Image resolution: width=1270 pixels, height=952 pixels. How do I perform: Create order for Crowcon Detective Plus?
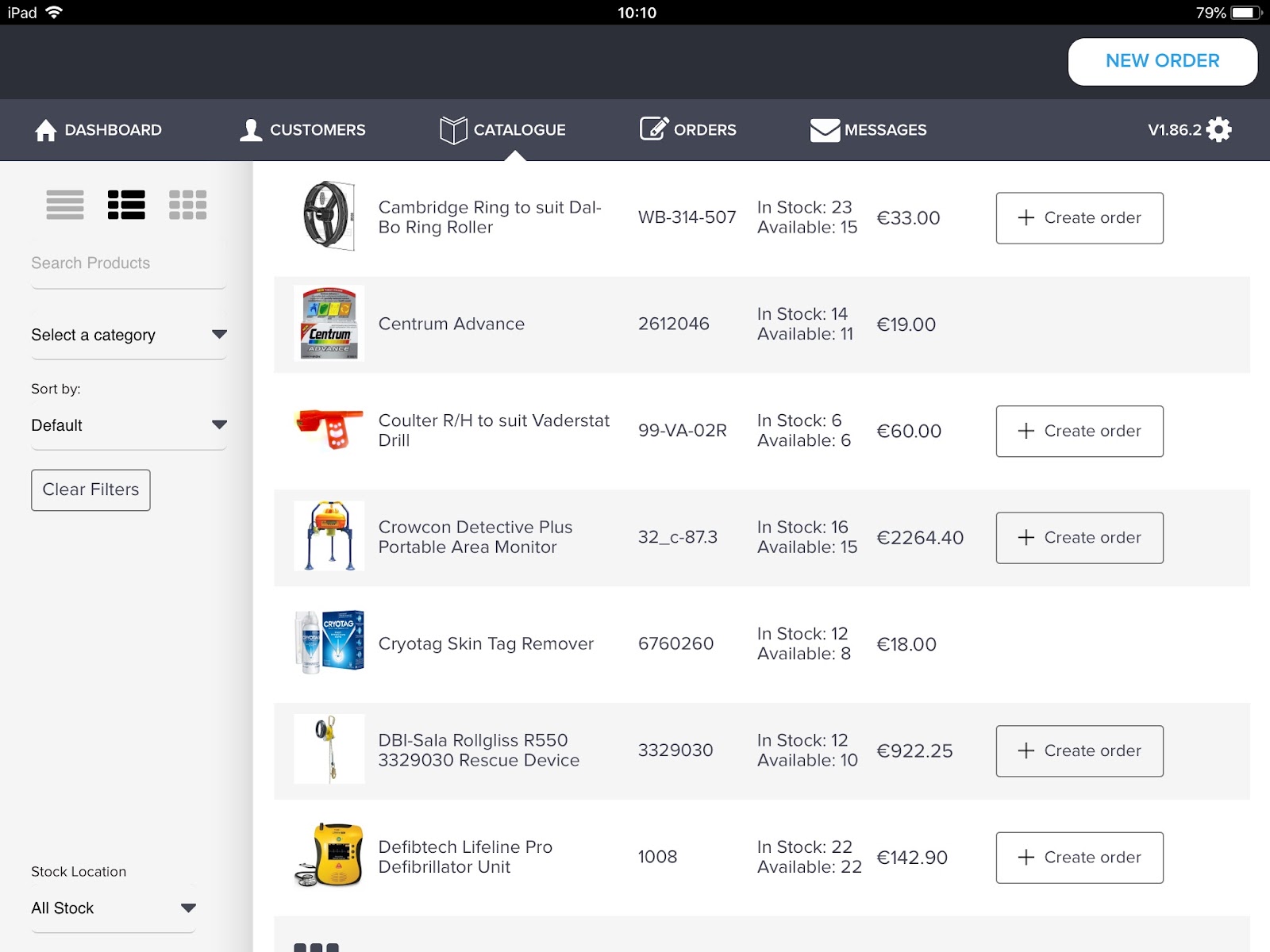tap(1079, 538)
